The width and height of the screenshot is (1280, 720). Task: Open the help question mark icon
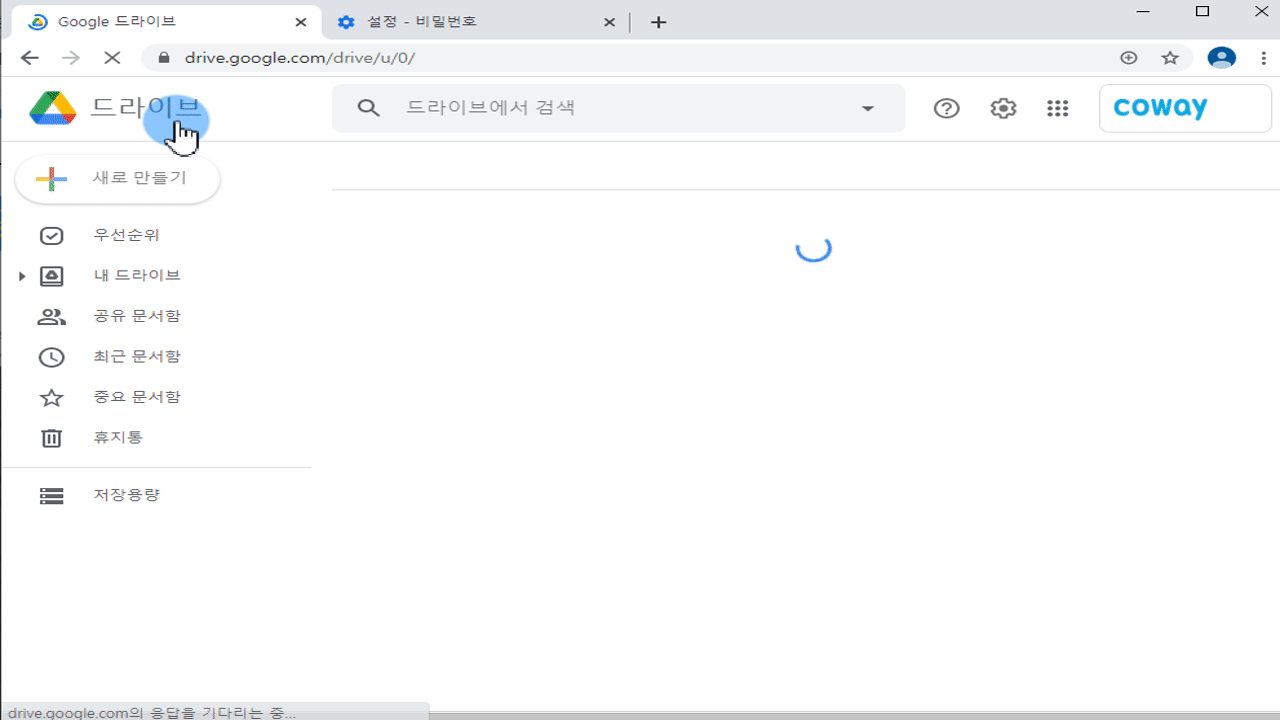[946, 108]
